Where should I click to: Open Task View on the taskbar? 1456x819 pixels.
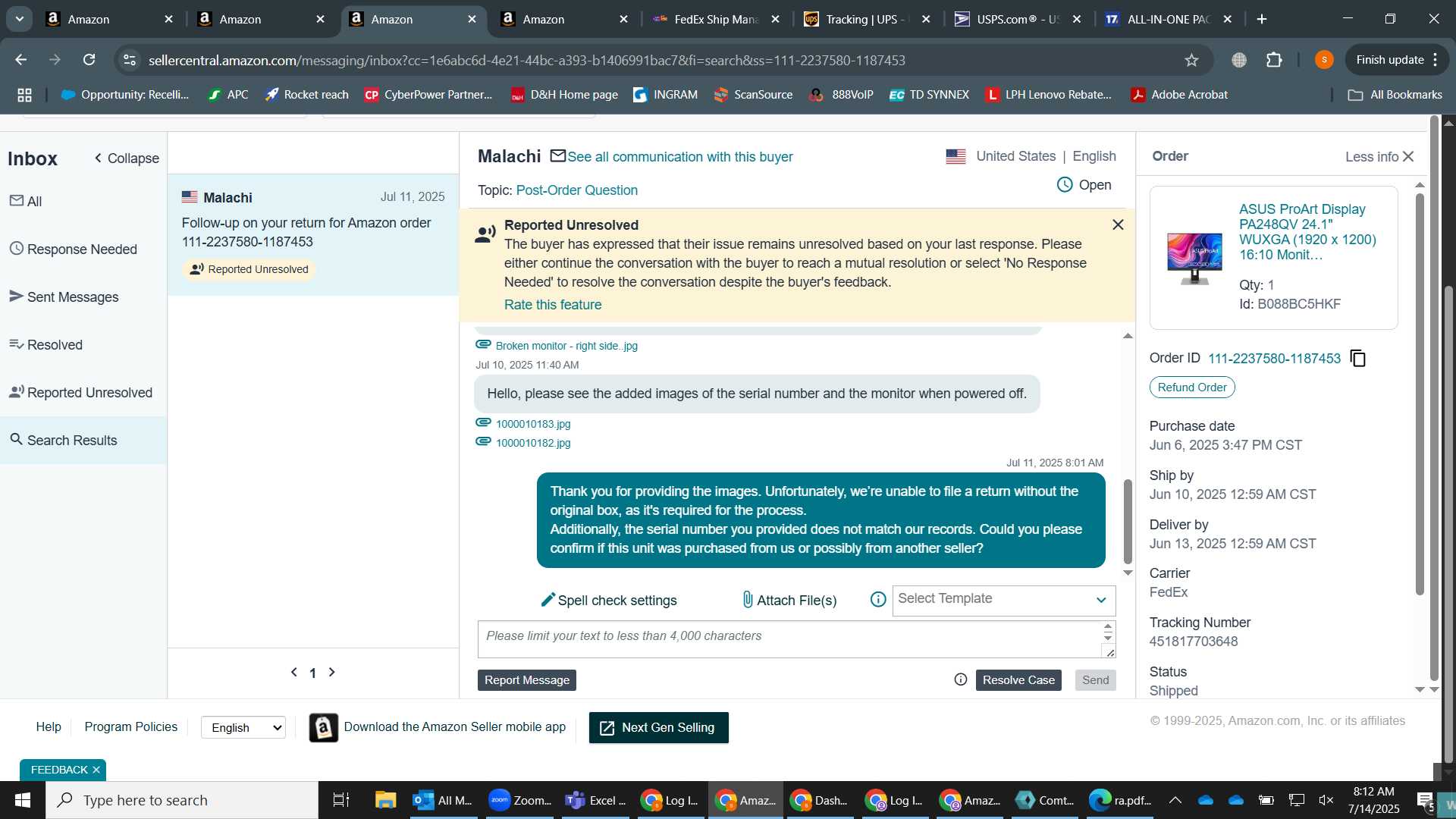[341, 800]
